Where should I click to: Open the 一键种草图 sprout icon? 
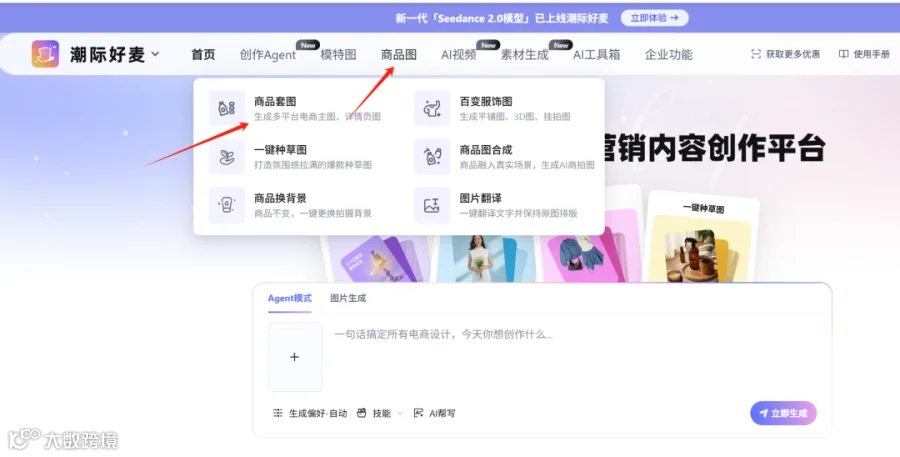pos(227,156)
